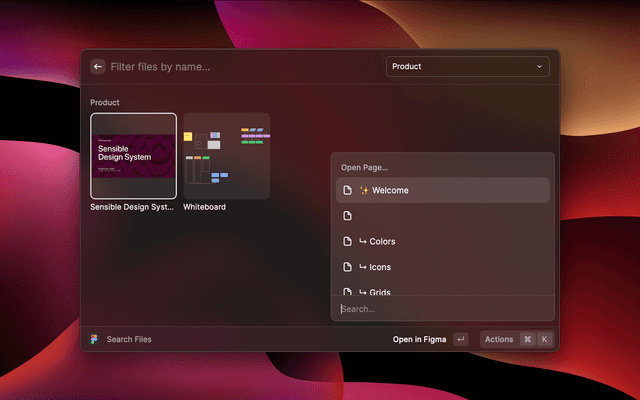Click the Search field in the Open Page panel

click(x=440, y=309)
